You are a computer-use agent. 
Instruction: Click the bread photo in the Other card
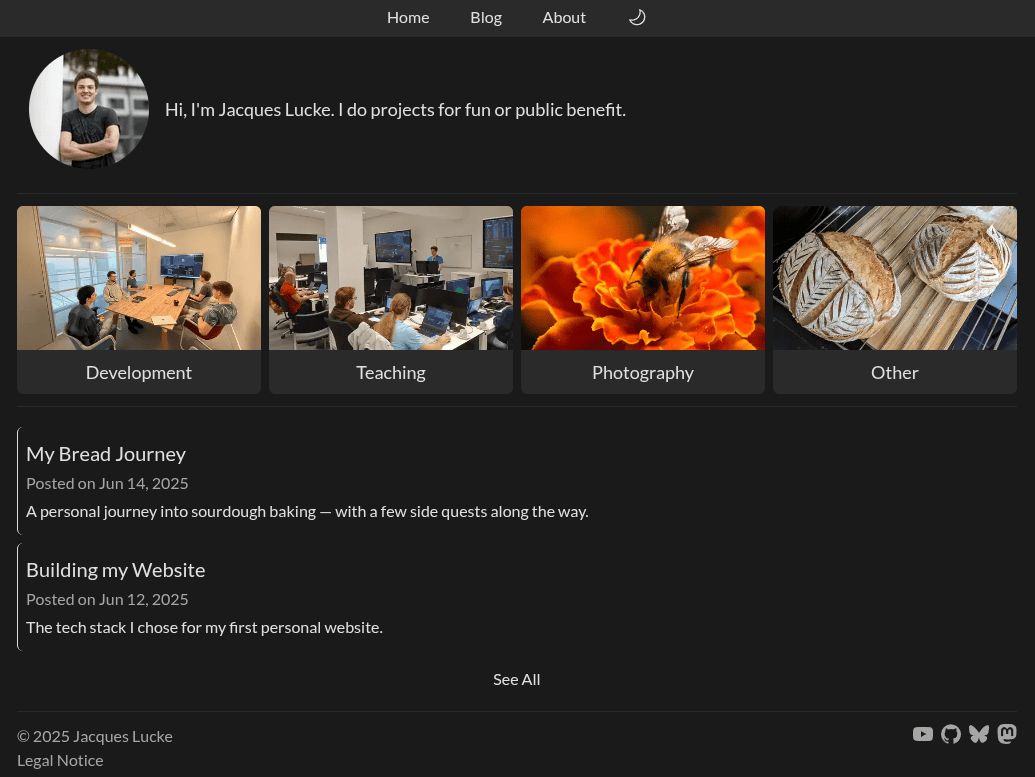(x=894, y=277)
